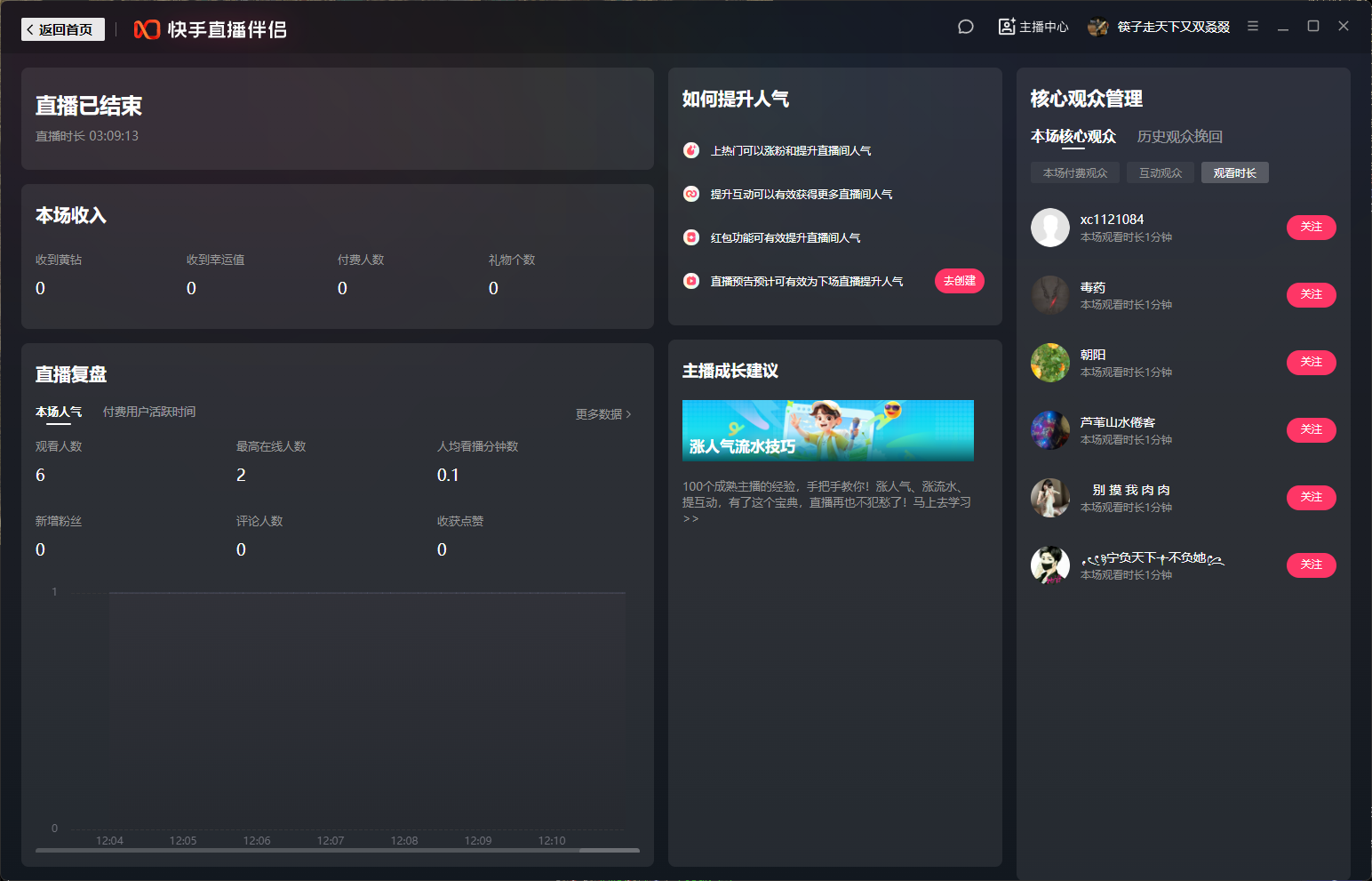Follow viewer xc1121084 with 关注
The height and width of the screenshot is (881, 1372).
pyautogui.click(x=1312, y=228)
